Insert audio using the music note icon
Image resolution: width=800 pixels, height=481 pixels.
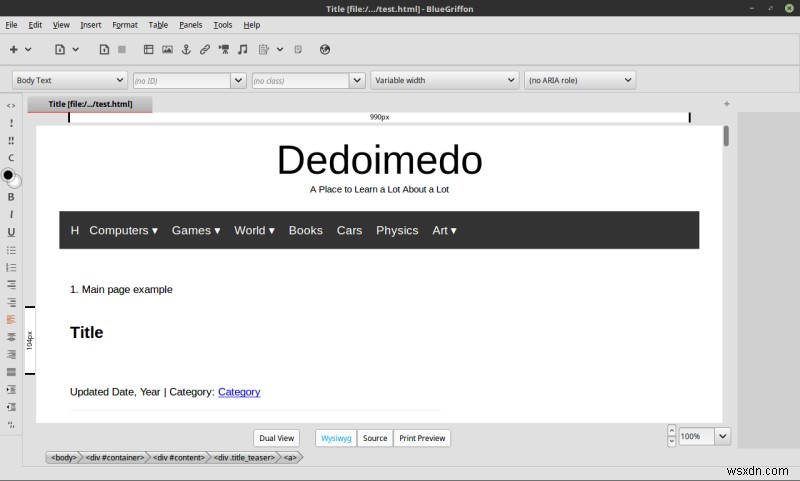[244, 49]
